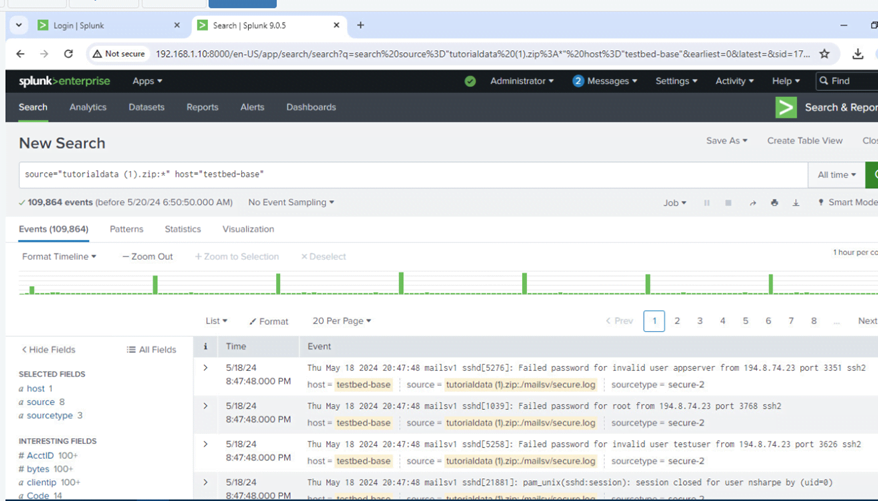Open the Apps menu
The width and height of the screenshot is (878, 501).
coord(147,81)
